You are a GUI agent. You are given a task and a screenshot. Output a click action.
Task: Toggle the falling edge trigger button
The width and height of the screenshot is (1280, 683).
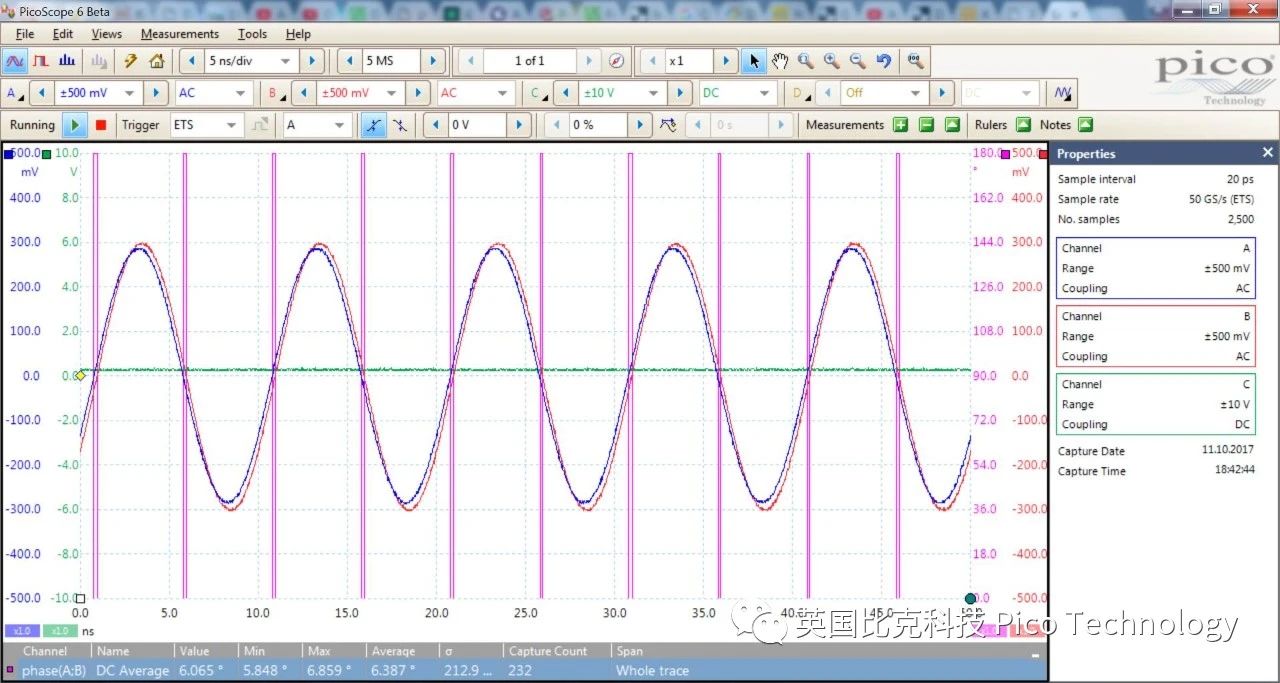(399, 125)
